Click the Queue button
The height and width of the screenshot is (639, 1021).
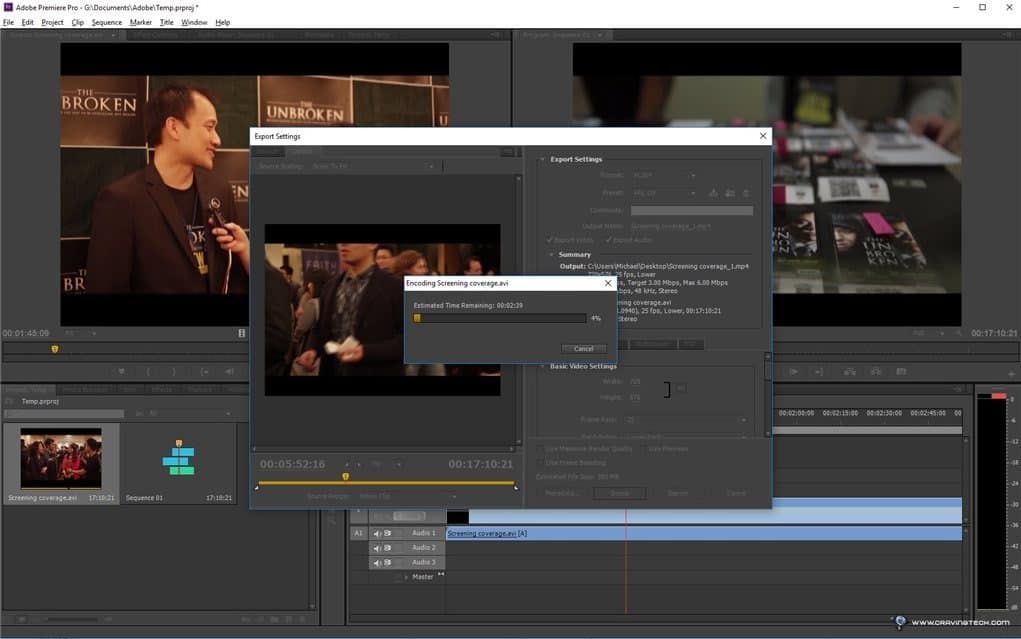(x=620, y=493)
